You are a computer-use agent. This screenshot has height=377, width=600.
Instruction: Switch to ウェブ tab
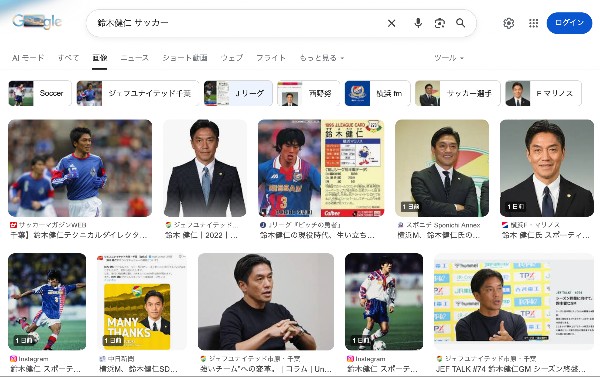pos(232,58)
